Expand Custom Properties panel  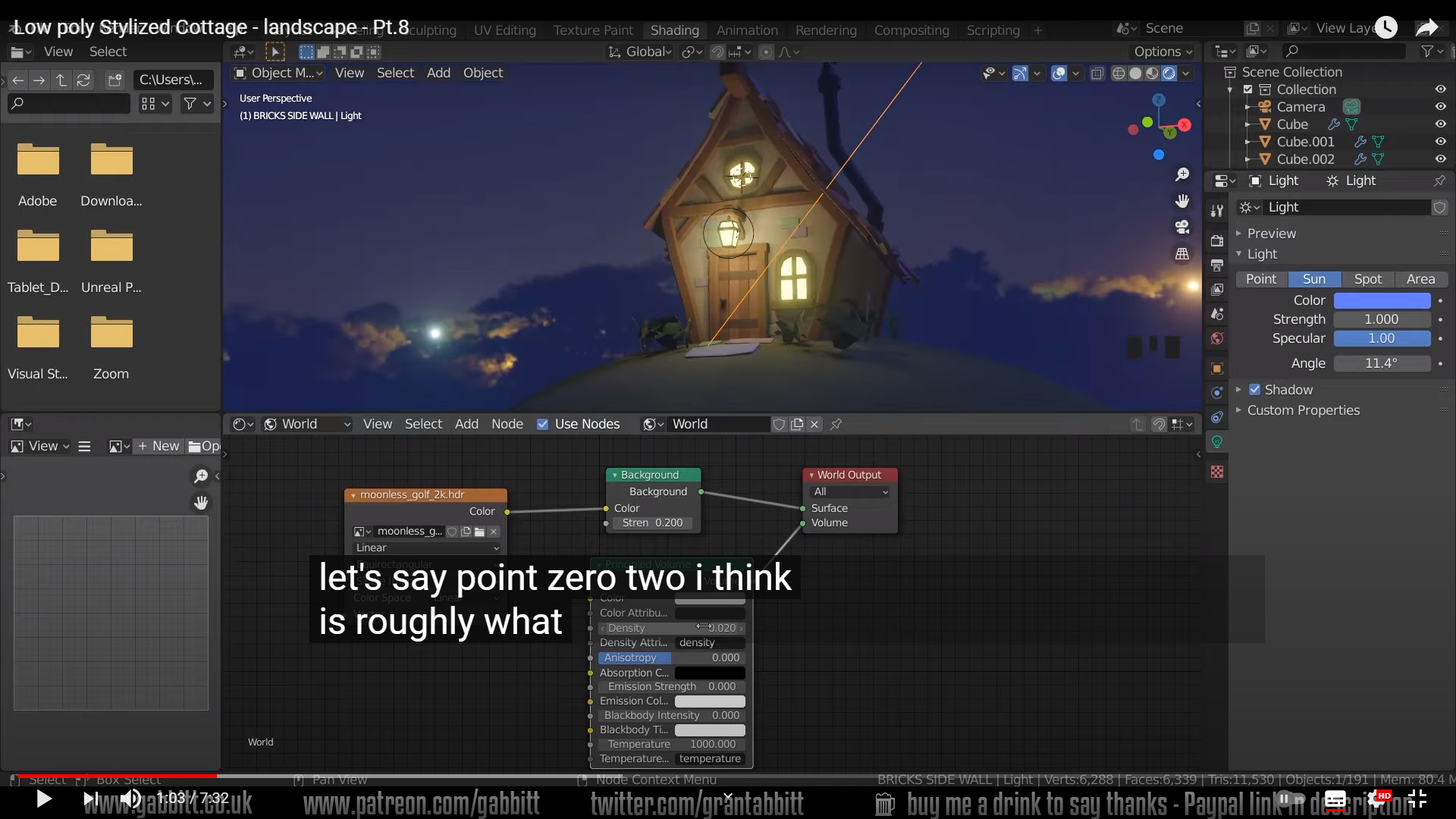tap(1303, 410)
